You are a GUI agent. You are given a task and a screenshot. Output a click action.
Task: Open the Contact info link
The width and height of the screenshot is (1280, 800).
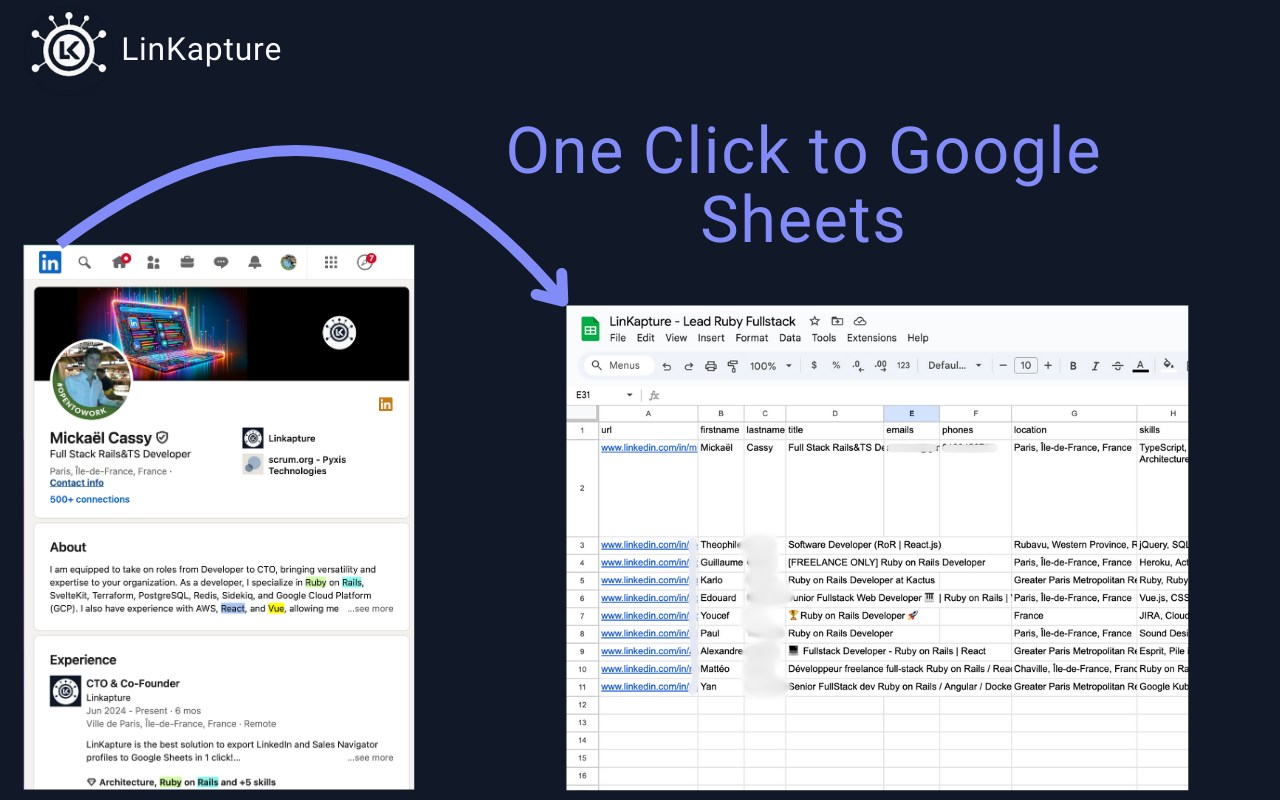[x=77, y=483]
